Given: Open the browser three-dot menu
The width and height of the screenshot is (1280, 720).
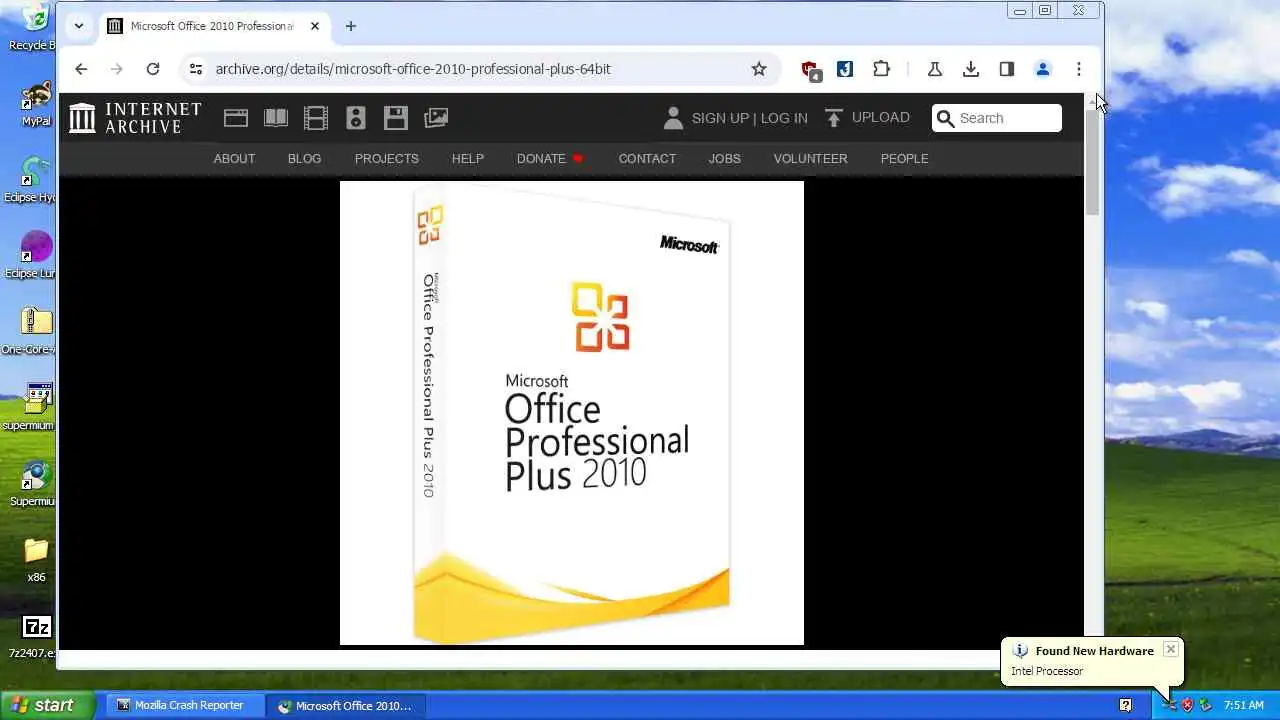Looking at the screenshot, I should [1078, 69].
